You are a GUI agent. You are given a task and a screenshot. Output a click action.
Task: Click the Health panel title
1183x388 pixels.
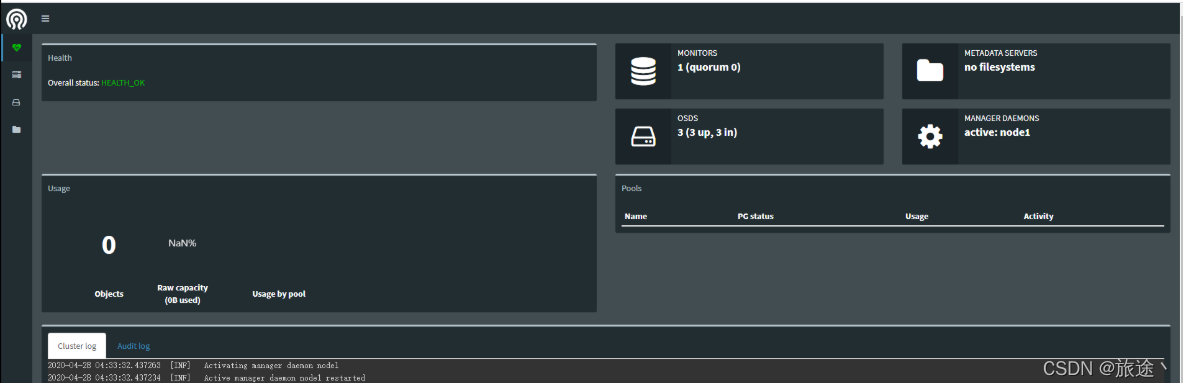[60, 57]
